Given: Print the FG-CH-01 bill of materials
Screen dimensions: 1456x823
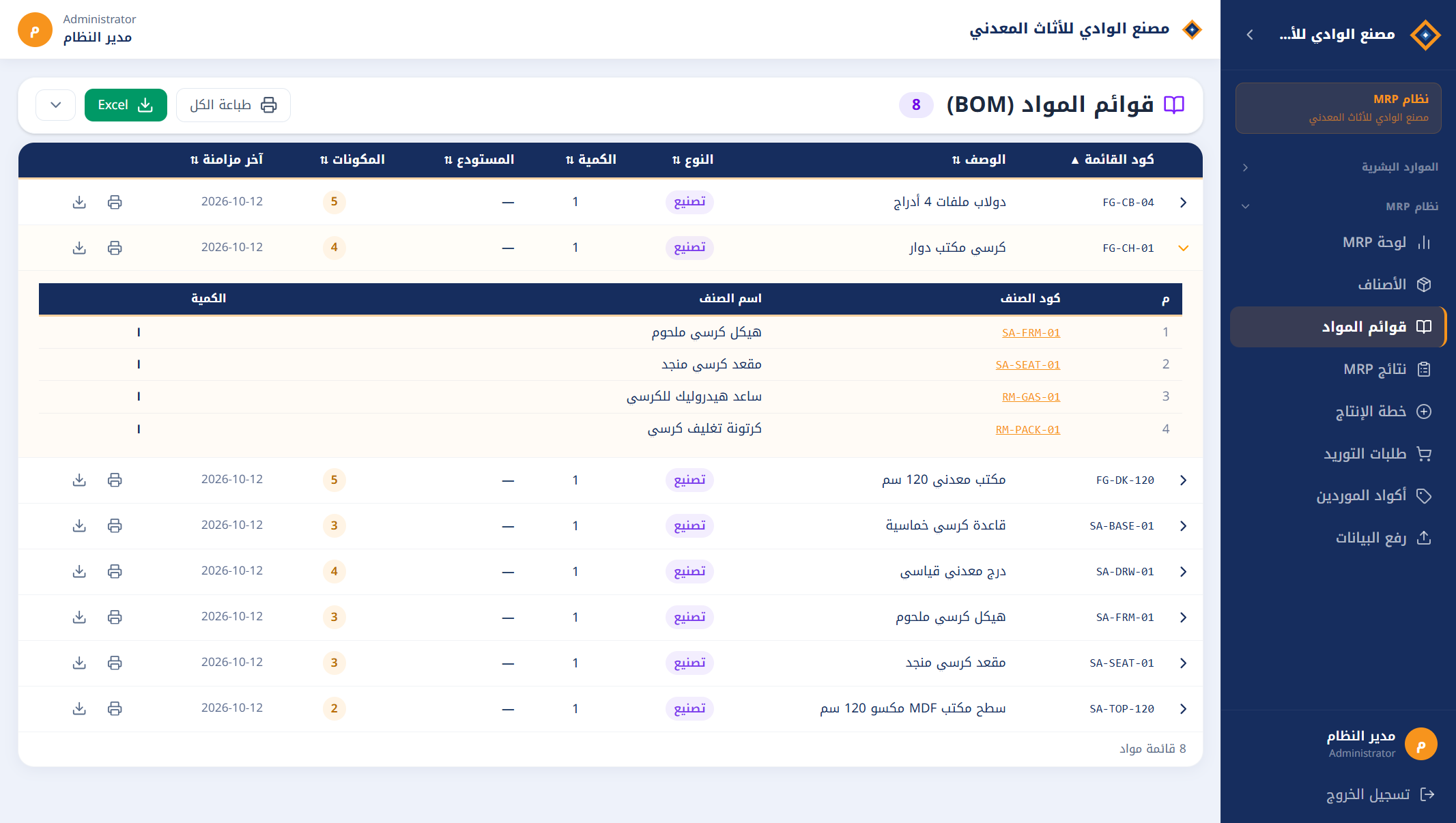Looking at the screenshot, I should pos(115,248).
